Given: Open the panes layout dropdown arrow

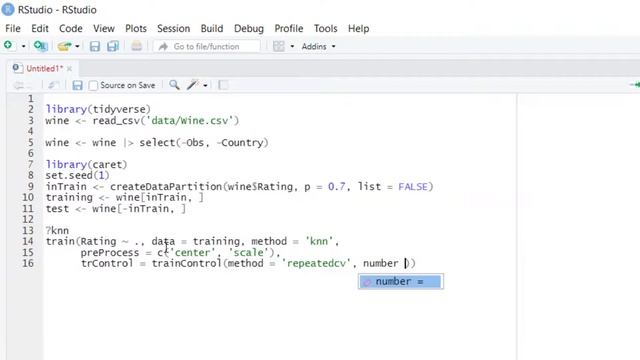Looking at the screenshot, I should [292, 46].
